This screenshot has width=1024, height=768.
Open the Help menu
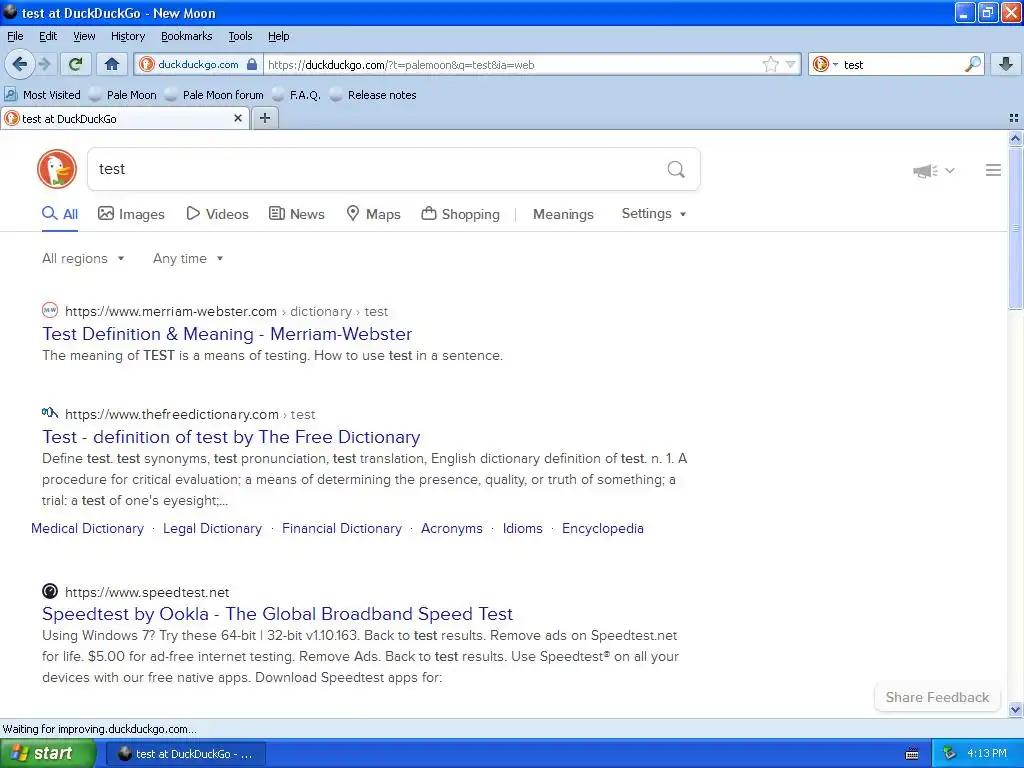(x=278, y=36)
